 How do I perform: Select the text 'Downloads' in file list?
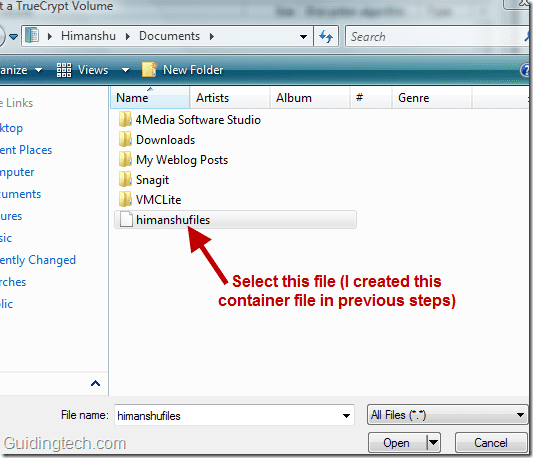click(166, 140)
